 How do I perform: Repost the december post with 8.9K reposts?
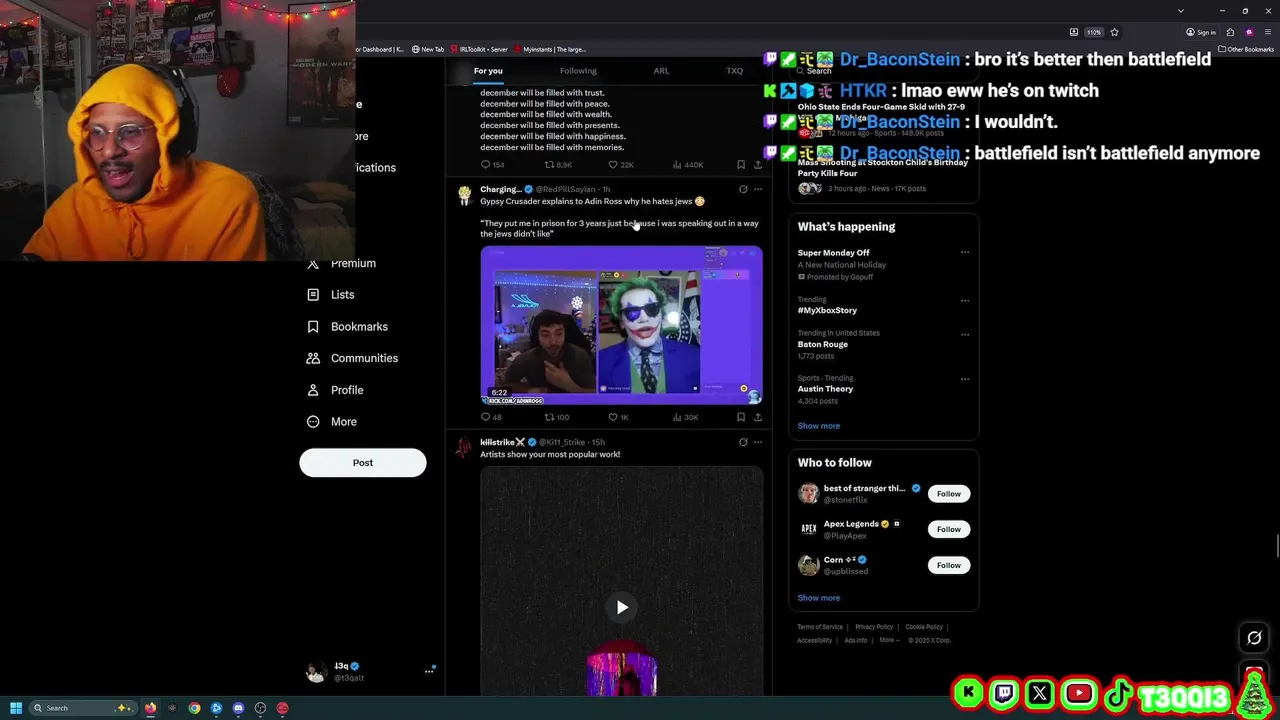(558, 165)
